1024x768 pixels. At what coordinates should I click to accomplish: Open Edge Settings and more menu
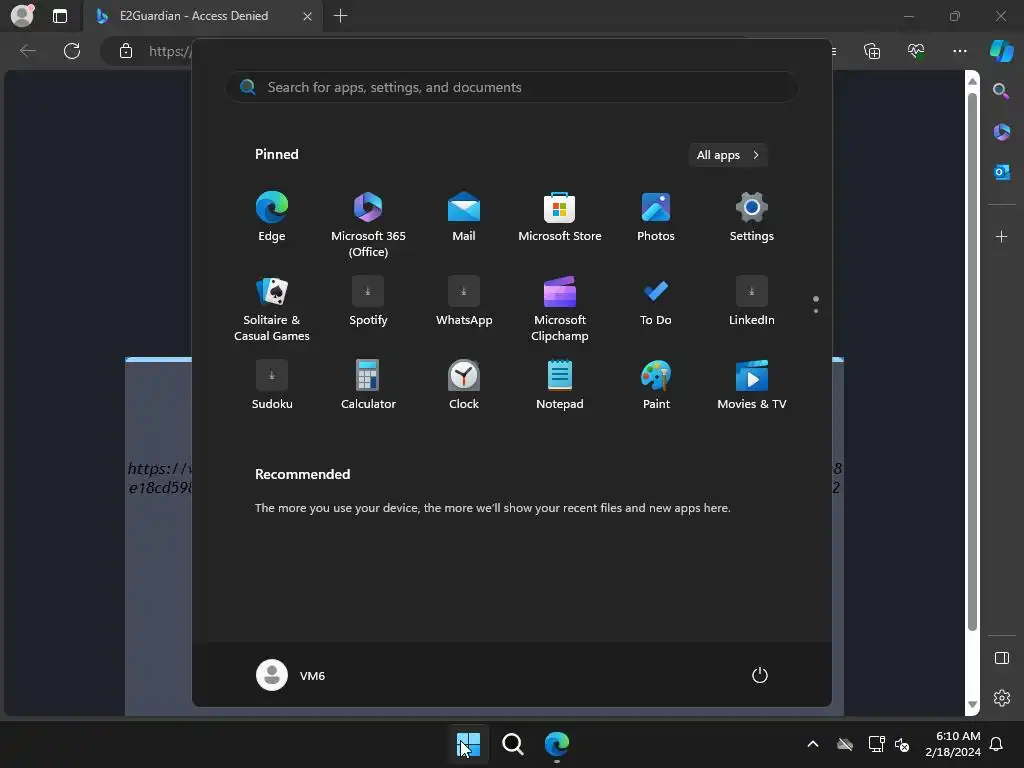[959, 51]
